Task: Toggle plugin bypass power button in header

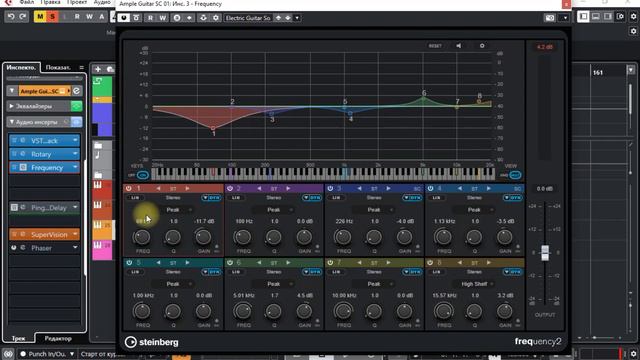Action: [x=124, y=18]
